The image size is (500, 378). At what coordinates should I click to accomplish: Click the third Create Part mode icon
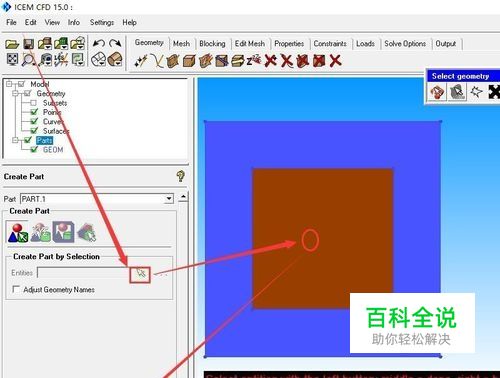[x=63, y=232]
